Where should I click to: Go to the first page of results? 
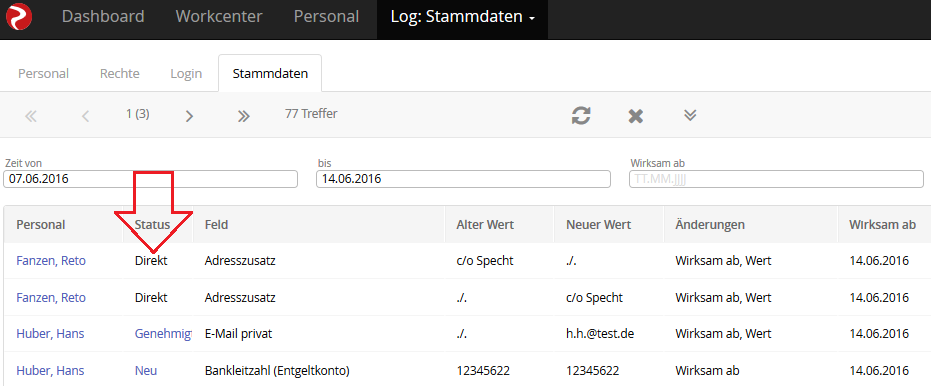point(31,116)
